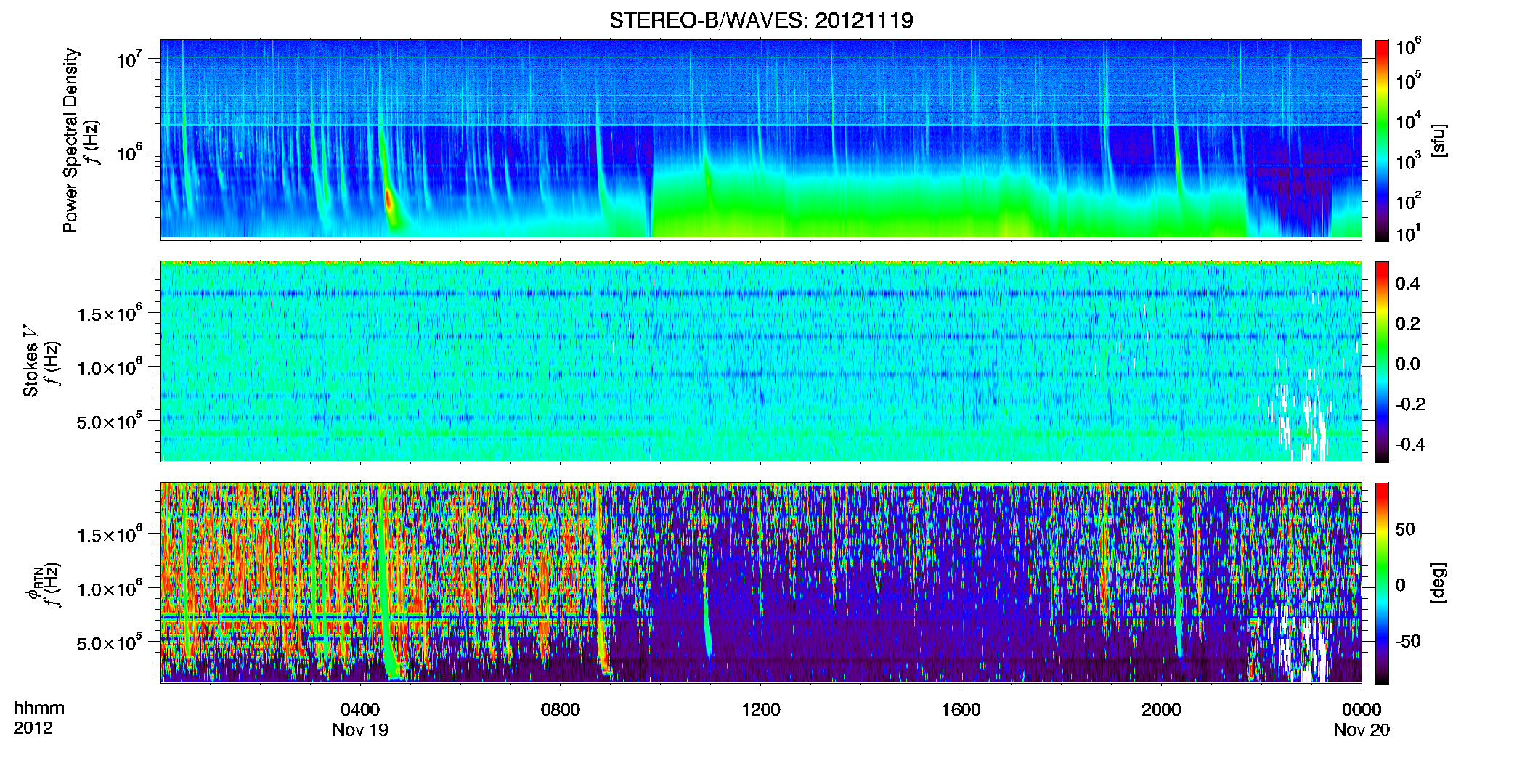Click the 1200 time tick label

point(760,710)
